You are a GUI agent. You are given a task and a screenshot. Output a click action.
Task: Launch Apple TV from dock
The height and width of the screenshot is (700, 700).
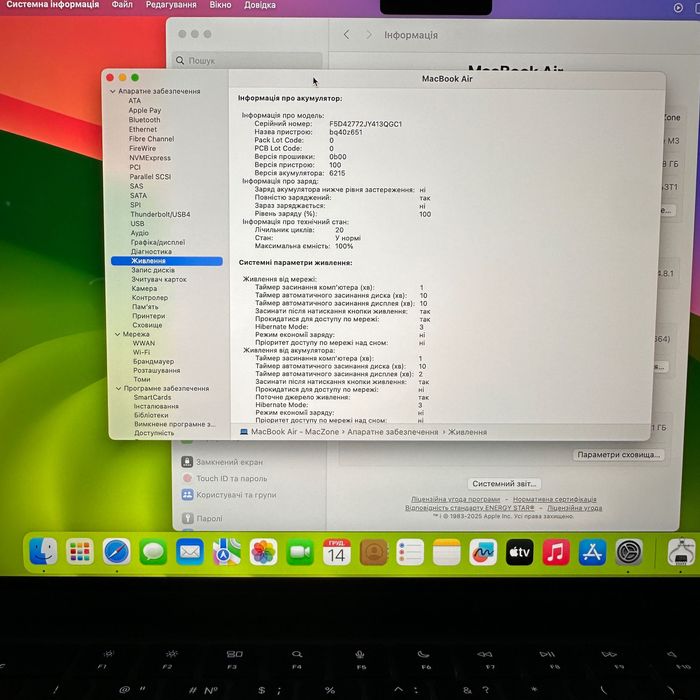pyautogui.click(x=520, y=552)
